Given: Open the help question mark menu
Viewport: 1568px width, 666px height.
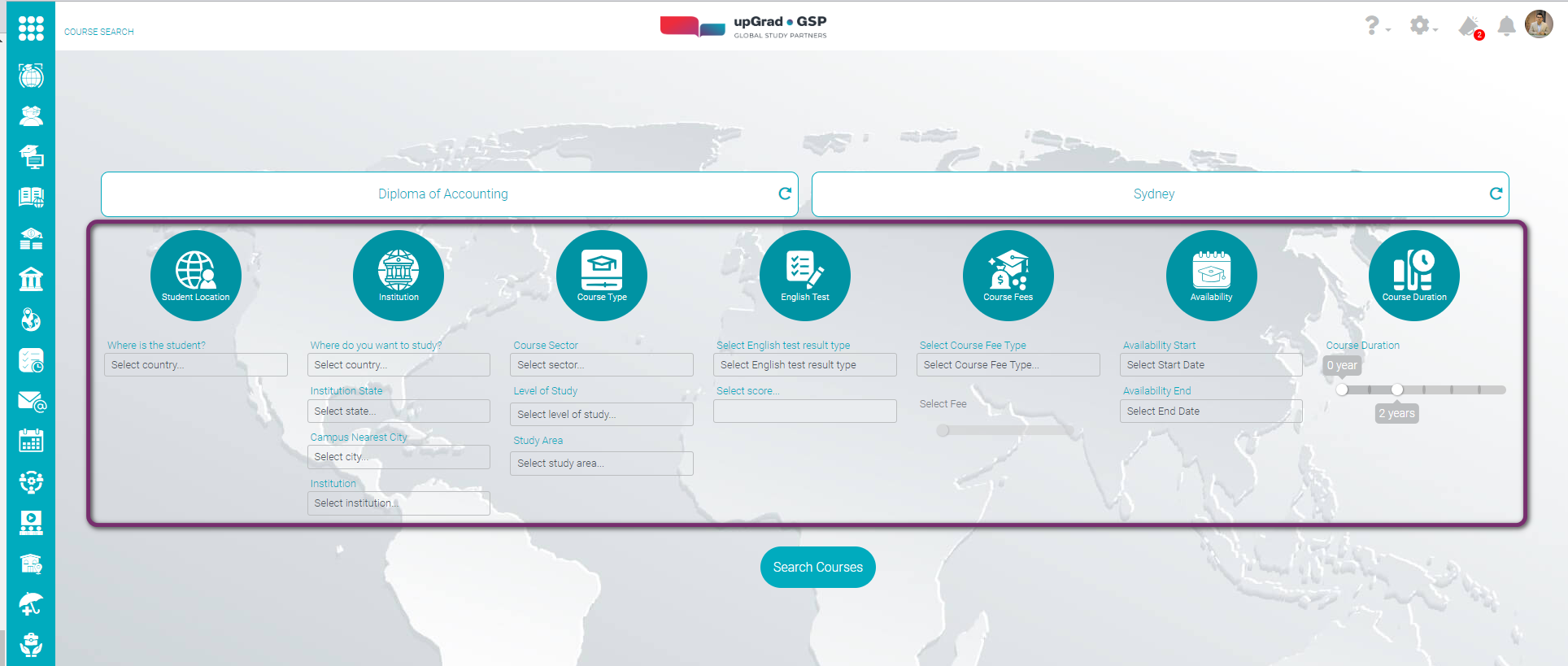Looking at the screenshot, I should (x=1374, y=26).
